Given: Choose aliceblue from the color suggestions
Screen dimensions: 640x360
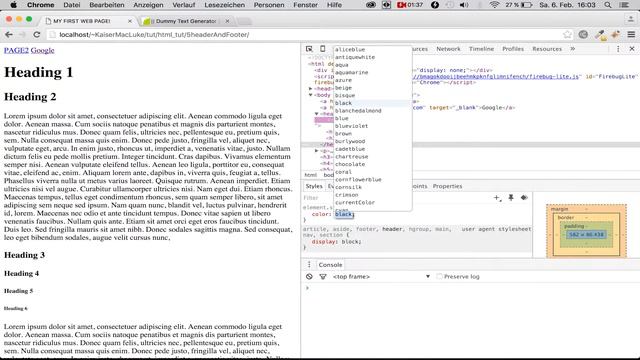Looking at the screenshot, I should click(x=372, y=49).
